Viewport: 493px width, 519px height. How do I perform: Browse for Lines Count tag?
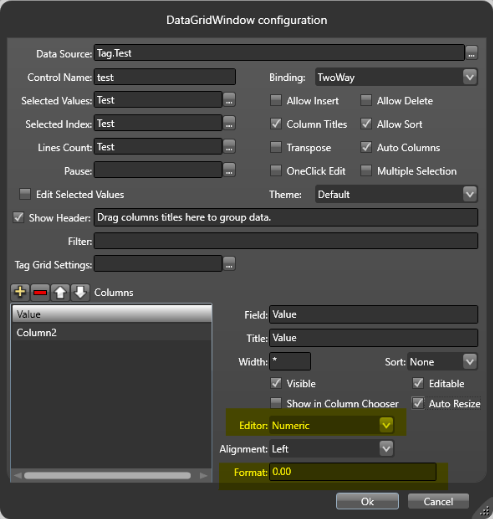(229, 147)
